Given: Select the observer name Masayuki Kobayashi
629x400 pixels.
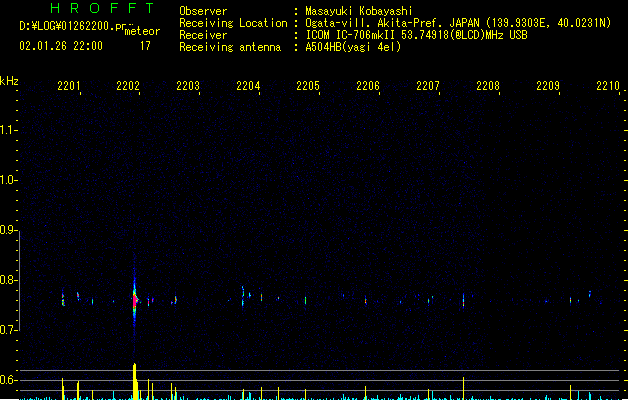Looking at the screenshot, I should [359, 11].
